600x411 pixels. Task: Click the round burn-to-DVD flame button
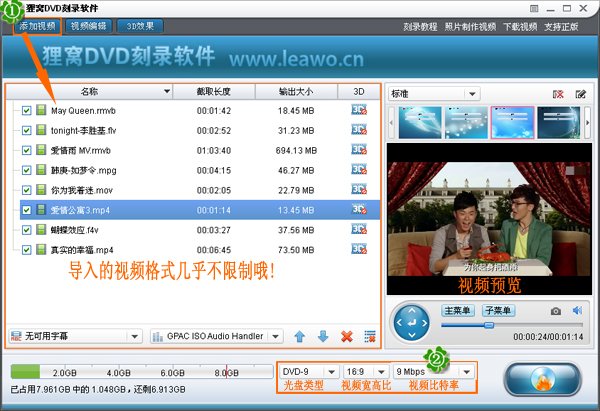[543, 379]
